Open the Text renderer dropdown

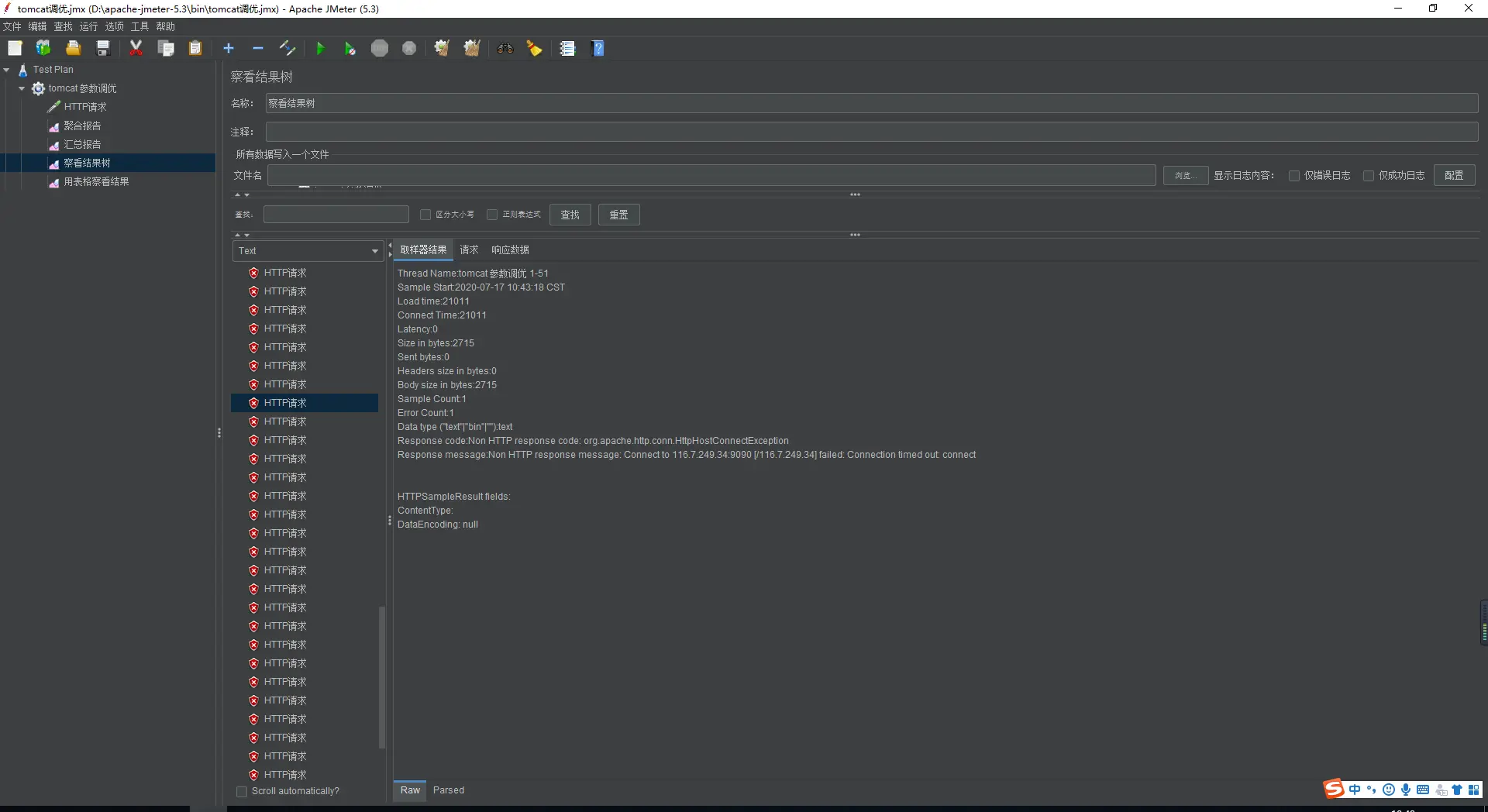[x=308, y=251]
